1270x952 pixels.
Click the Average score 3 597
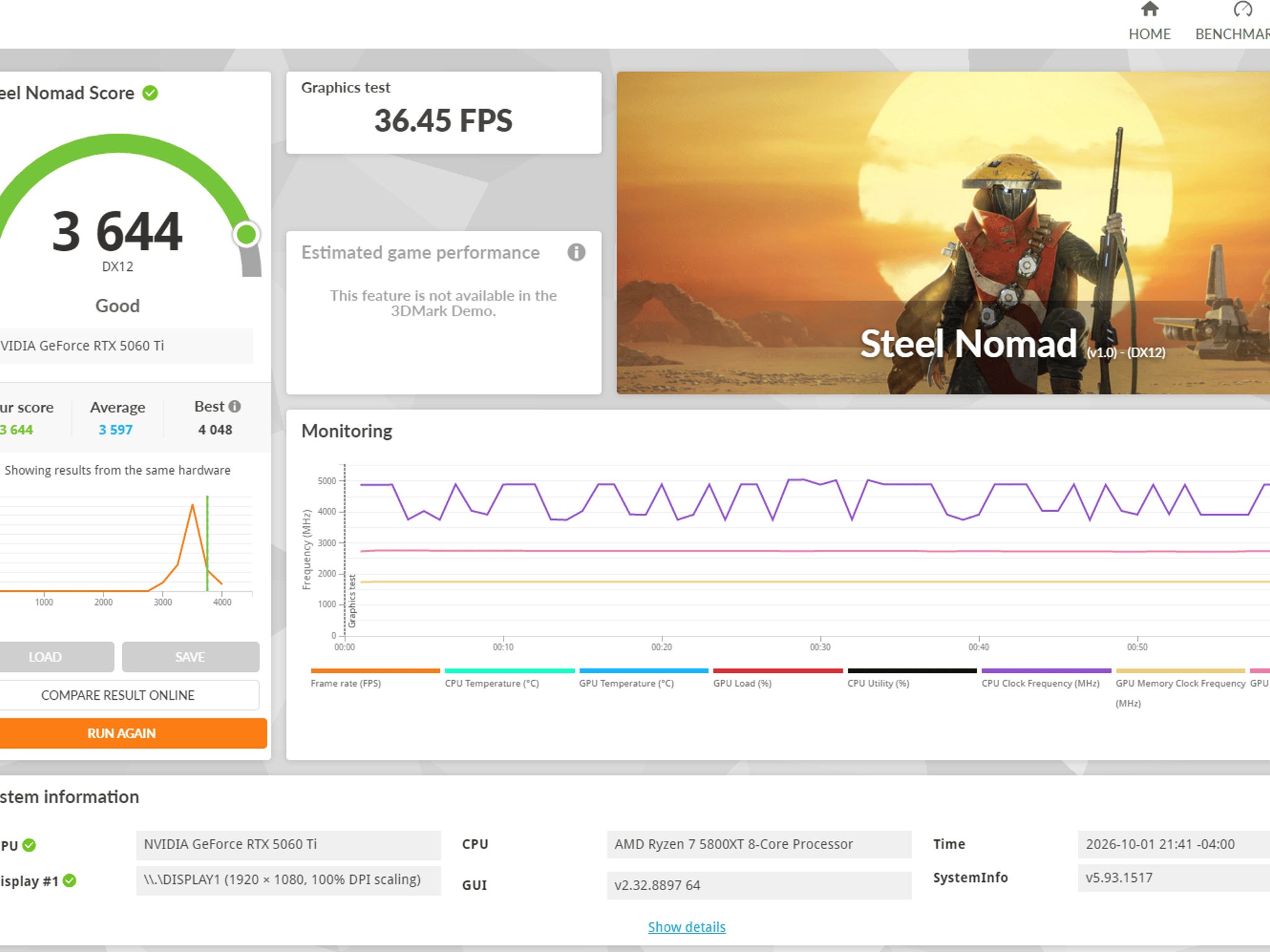click(116, 430)
